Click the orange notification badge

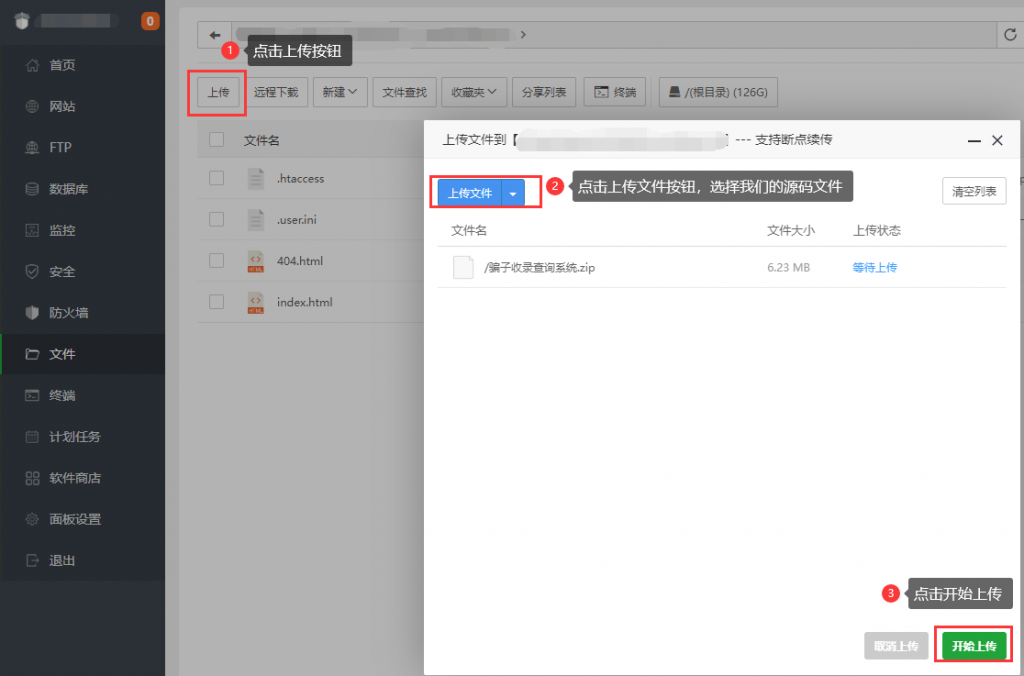pyautogui.click(x=150, y=21)
